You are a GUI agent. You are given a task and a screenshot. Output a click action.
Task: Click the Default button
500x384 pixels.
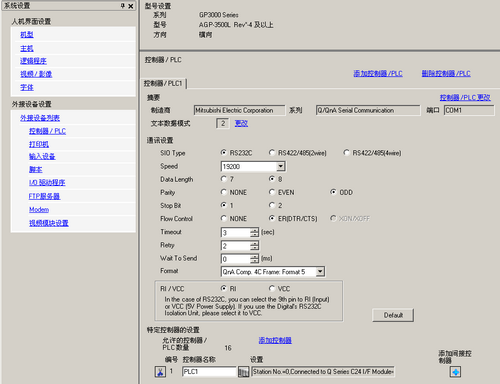(393, 315)
